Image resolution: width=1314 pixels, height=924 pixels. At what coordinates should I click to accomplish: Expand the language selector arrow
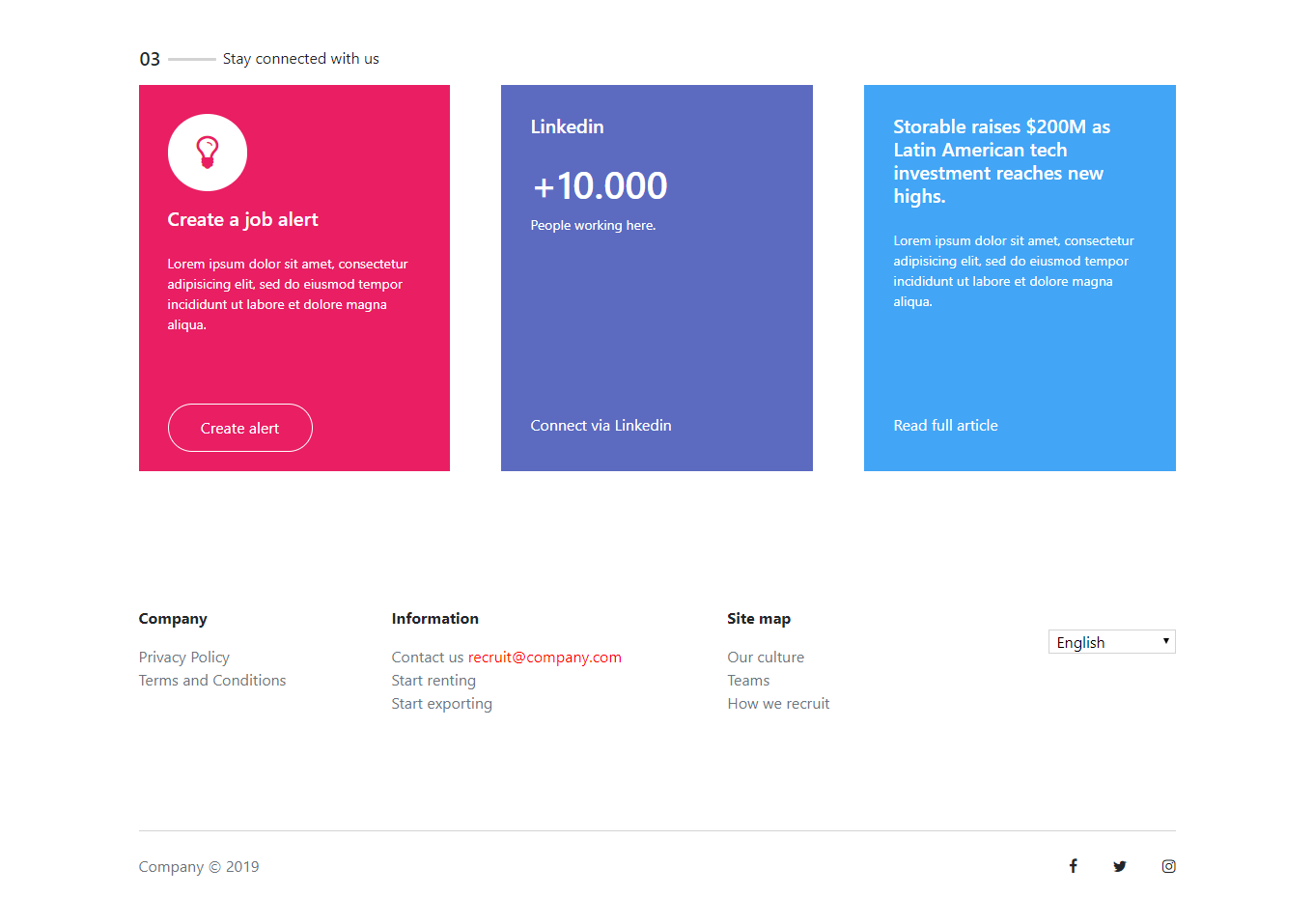click(x=1165, y=641)
